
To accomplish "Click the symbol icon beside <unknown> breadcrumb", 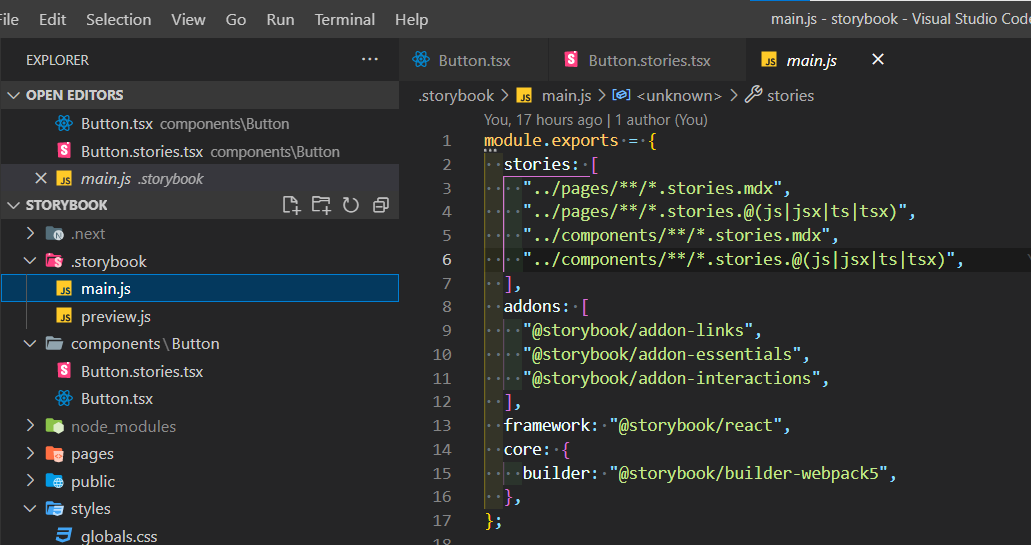I will pyautogui.click(x=621, y=95).
